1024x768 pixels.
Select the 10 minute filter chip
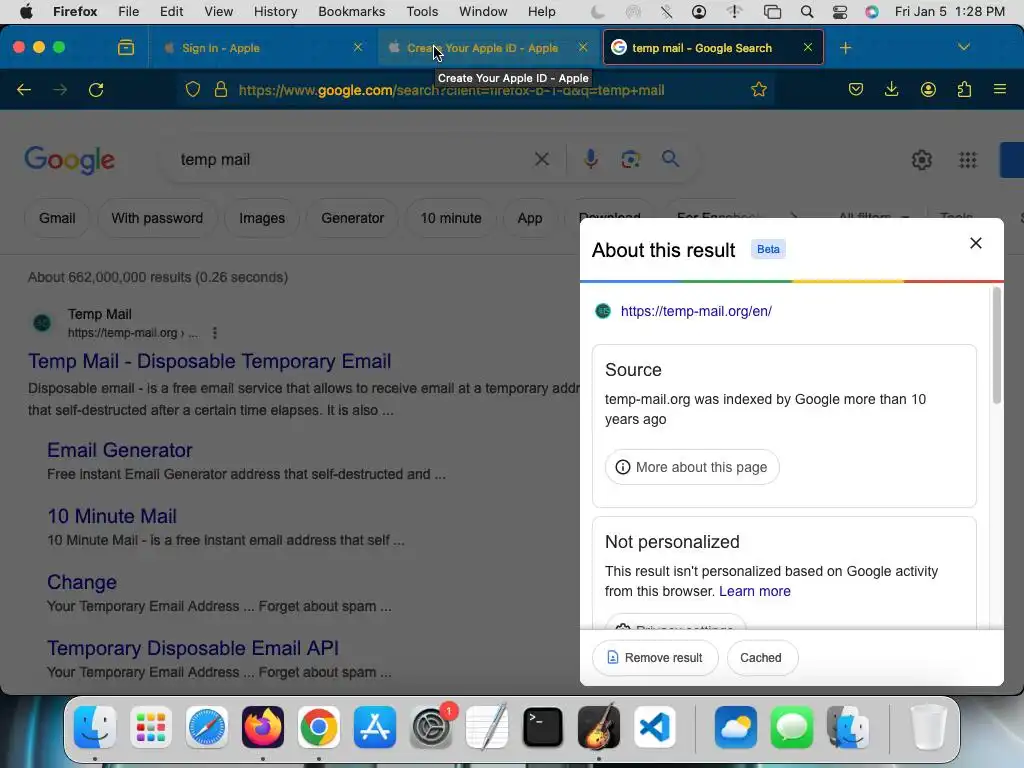coord(451,218)
